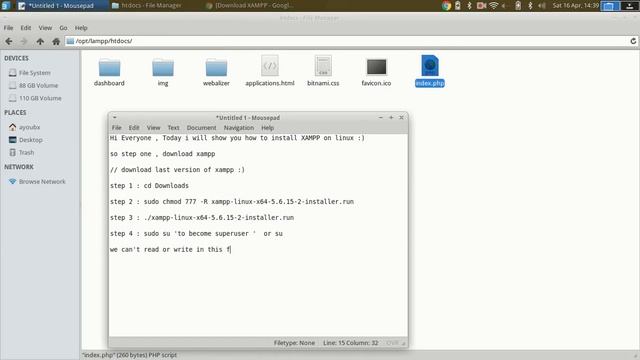
Task: Click the '// download last version of xampp' line
Action: tap(177, 170)
